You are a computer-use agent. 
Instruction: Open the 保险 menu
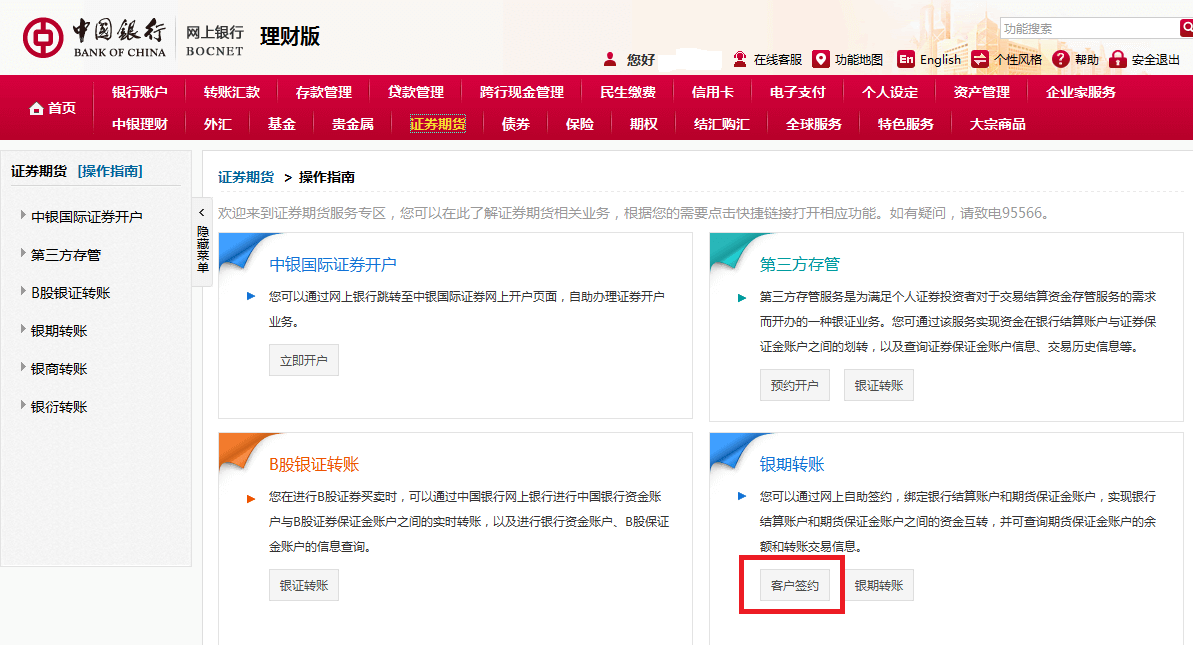click(x=580, y=124)
